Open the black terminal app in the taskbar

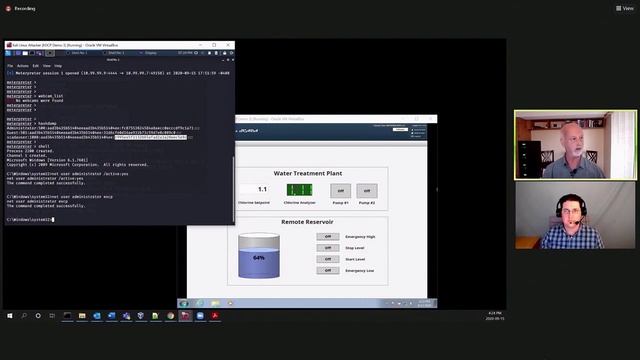pyautogui.click(x=67, y=316)
